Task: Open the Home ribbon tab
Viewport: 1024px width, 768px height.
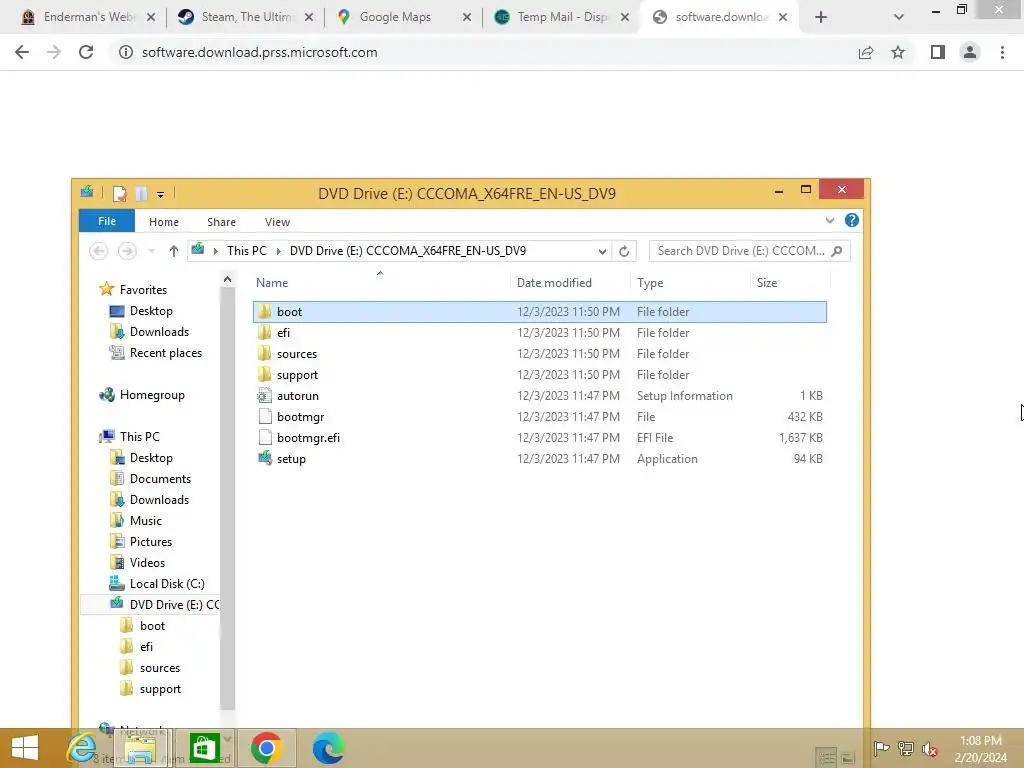Action: (163, 222)
